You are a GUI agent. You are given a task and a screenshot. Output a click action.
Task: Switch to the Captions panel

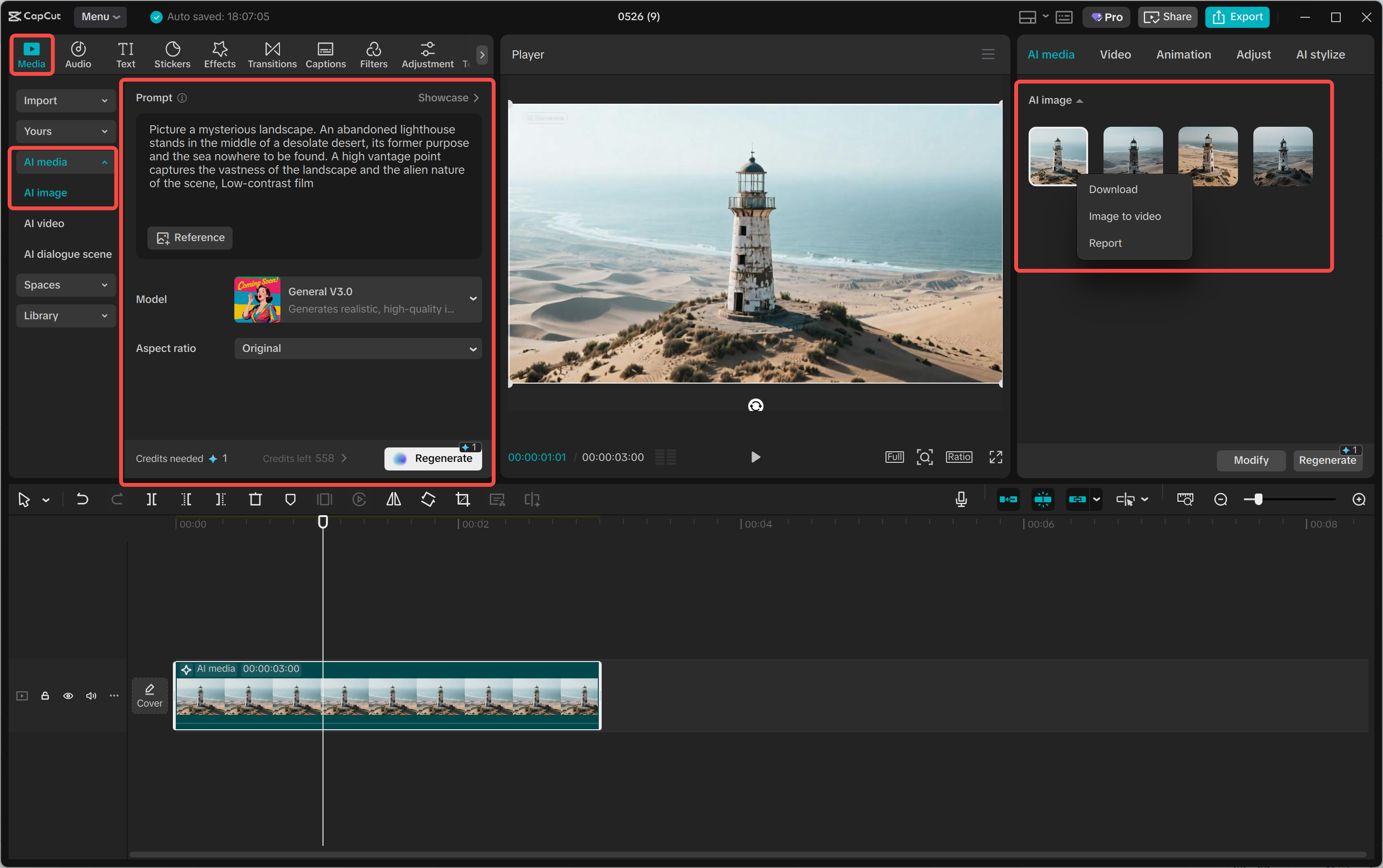(x=325, y=55)
